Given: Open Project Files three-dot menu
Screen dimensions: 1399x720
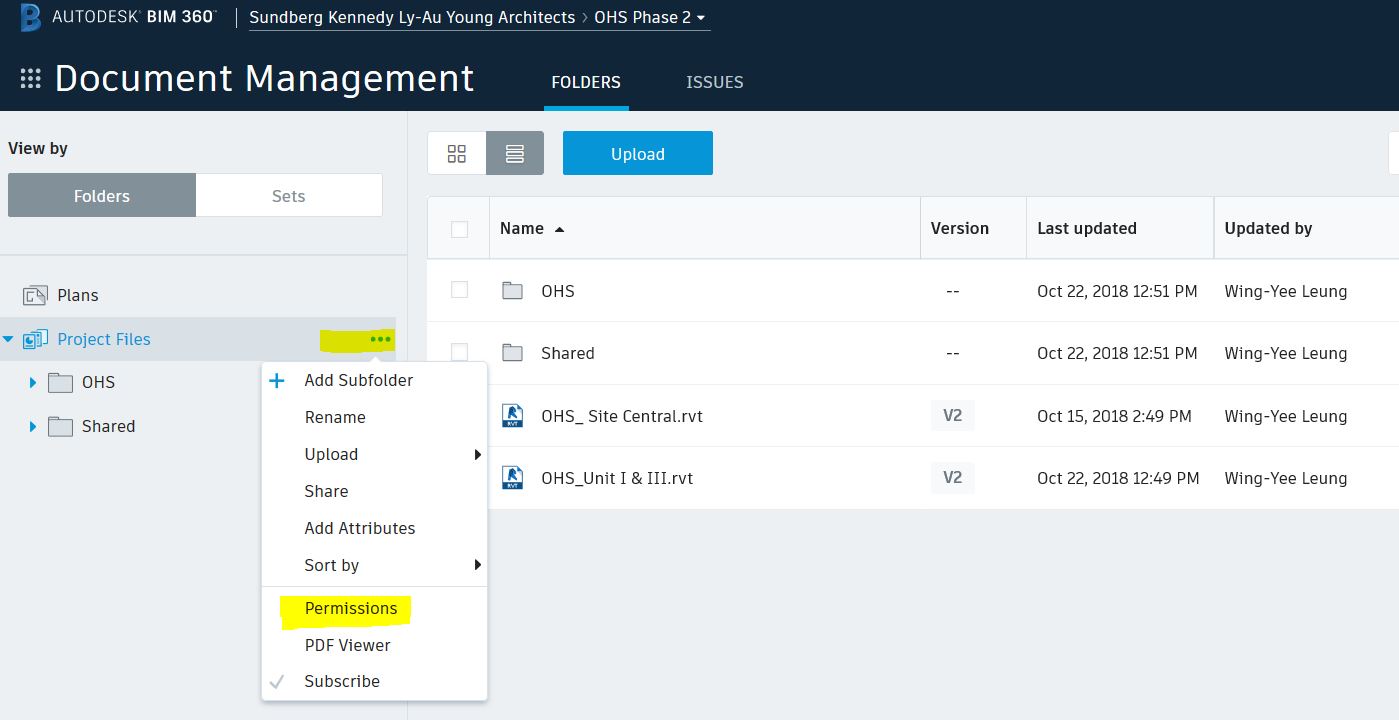Looking at the screenshot, I should click(380, 339).
